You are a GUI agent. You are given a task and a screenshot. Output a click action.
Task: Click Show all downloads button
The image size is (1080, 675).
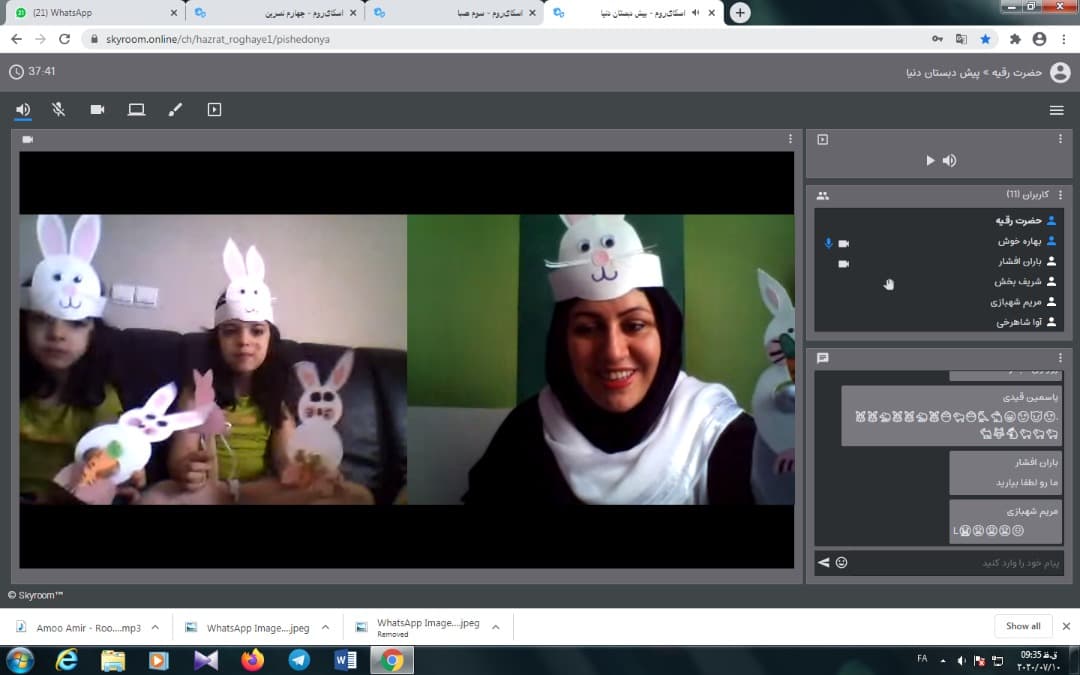[1022, 626]
